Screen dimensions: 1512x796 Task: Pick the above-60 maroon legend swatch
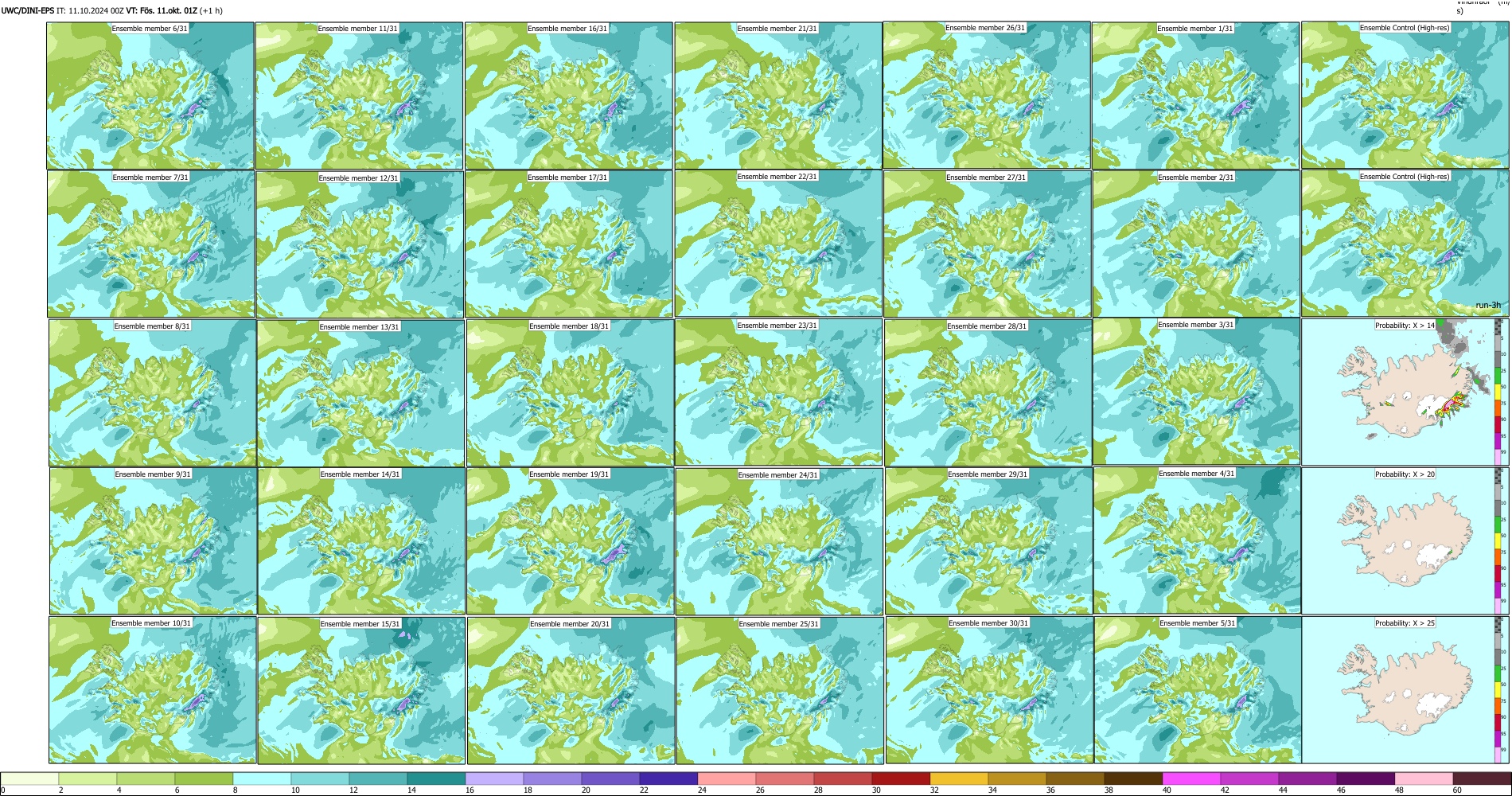click(x=1482, y=778)
